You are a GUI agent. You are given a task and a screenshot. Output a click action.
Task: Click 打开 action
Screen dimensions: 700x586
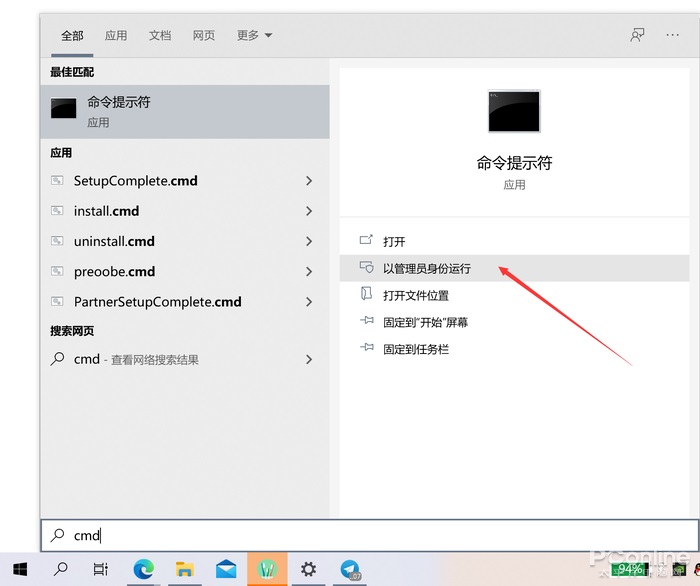tap(514, 241)
